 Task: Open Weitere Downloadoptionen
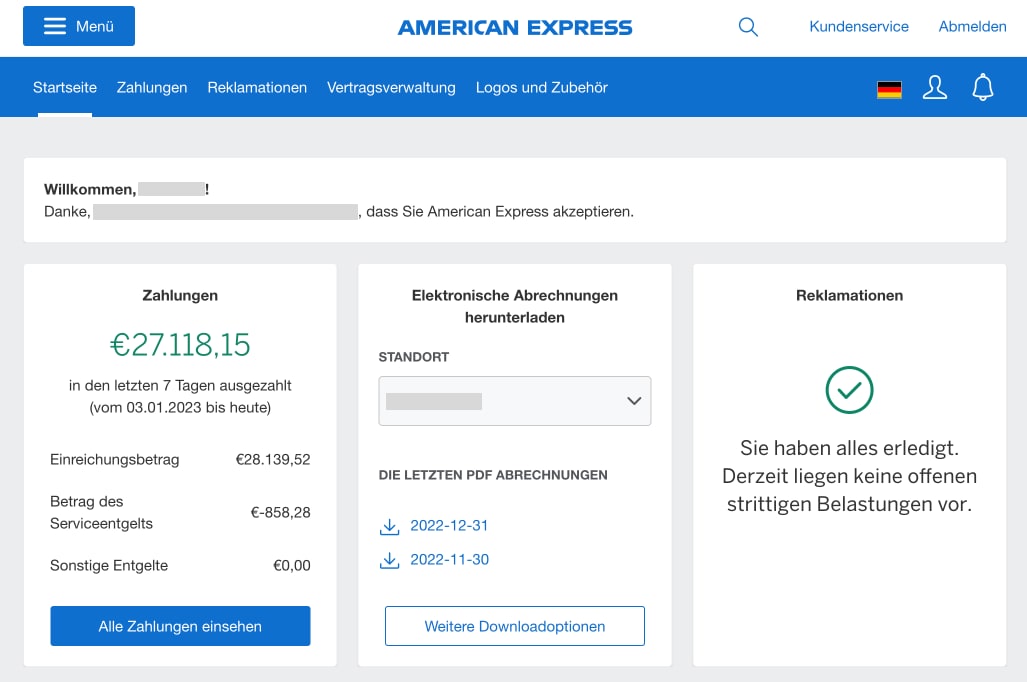514,625
